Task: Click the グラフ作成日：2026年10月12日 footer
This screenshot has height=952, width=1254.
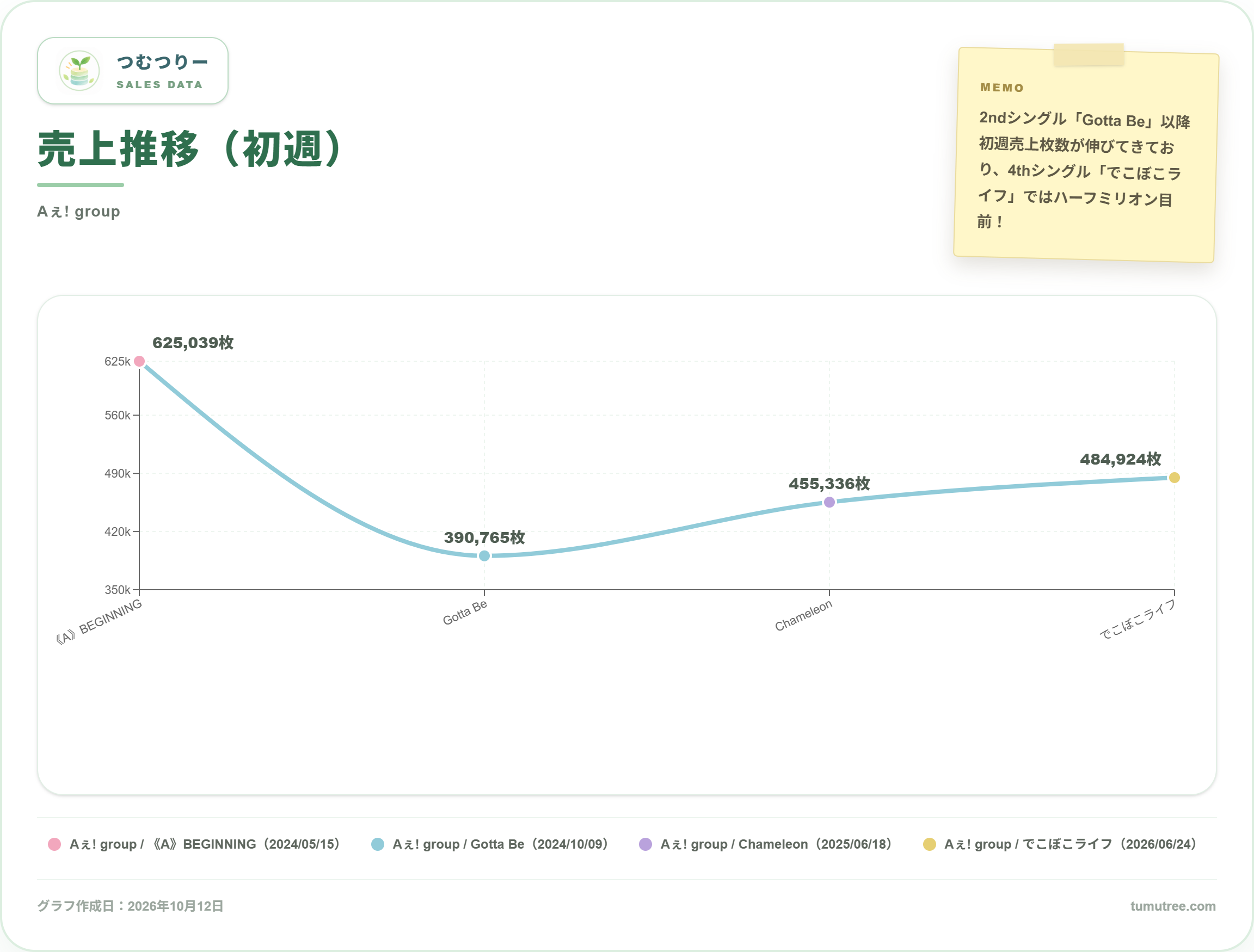Action: (131, 906)
